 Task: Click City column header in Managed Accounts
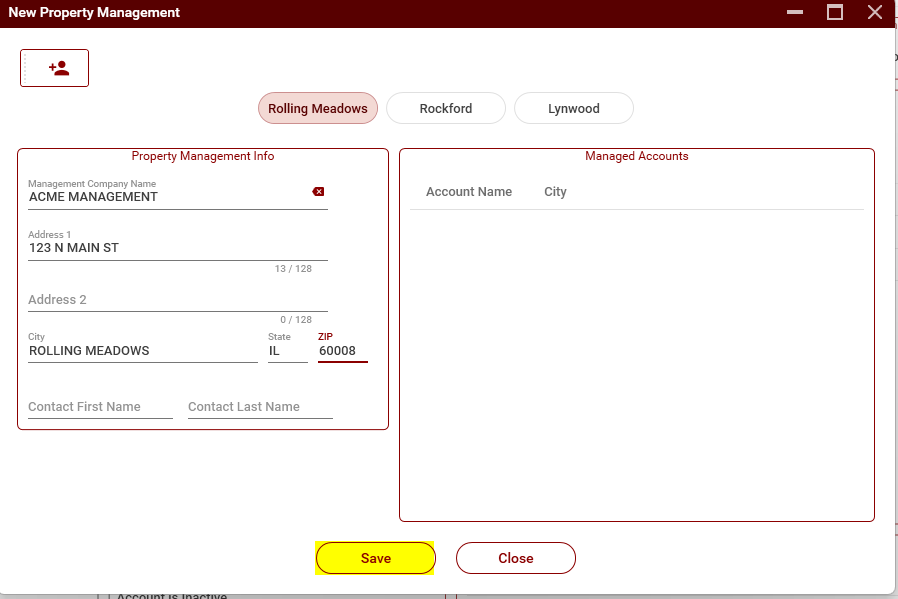[555, 192]
